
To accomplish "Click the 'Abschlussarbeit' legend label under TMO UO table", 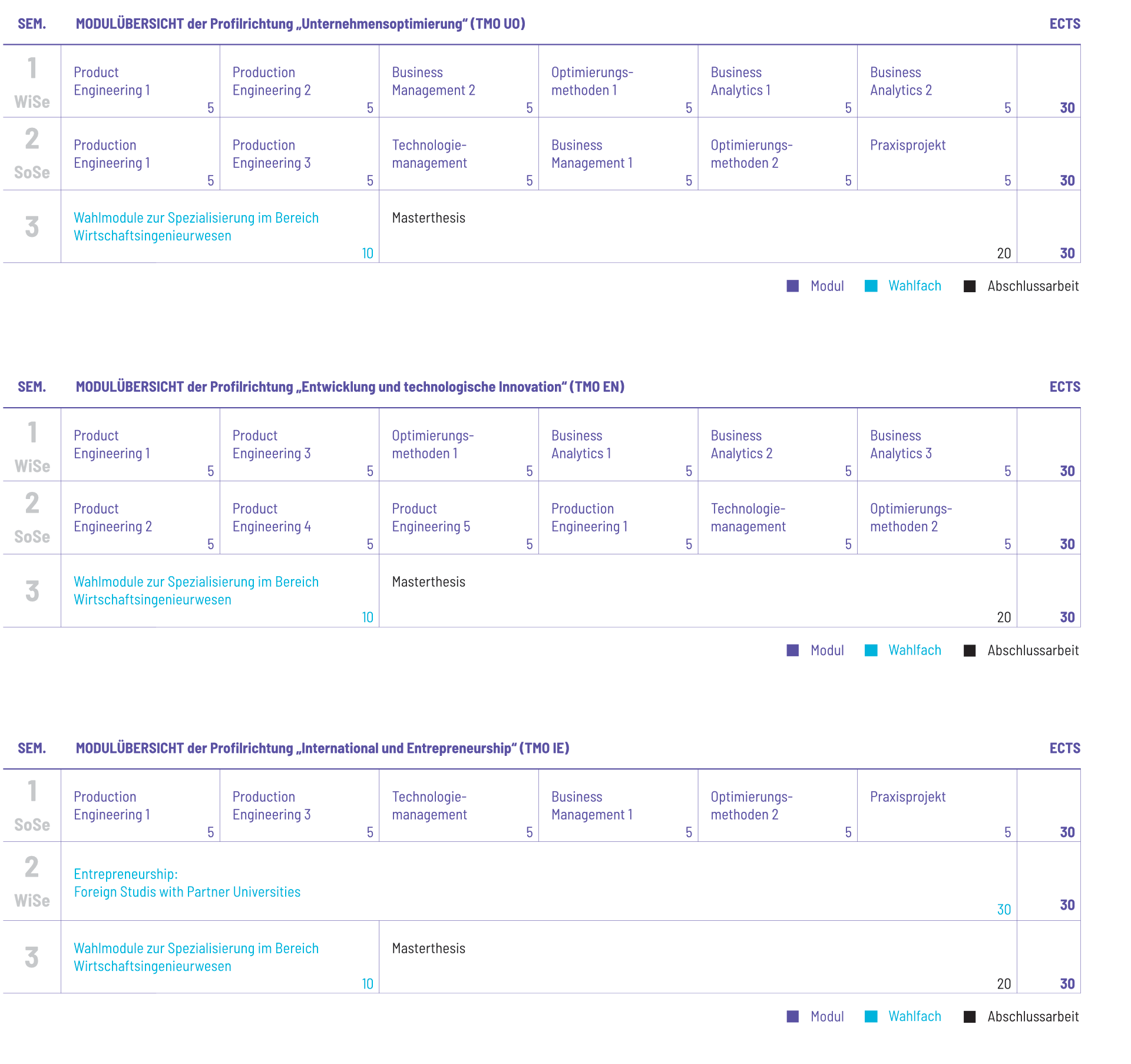I will point(1033,286).
